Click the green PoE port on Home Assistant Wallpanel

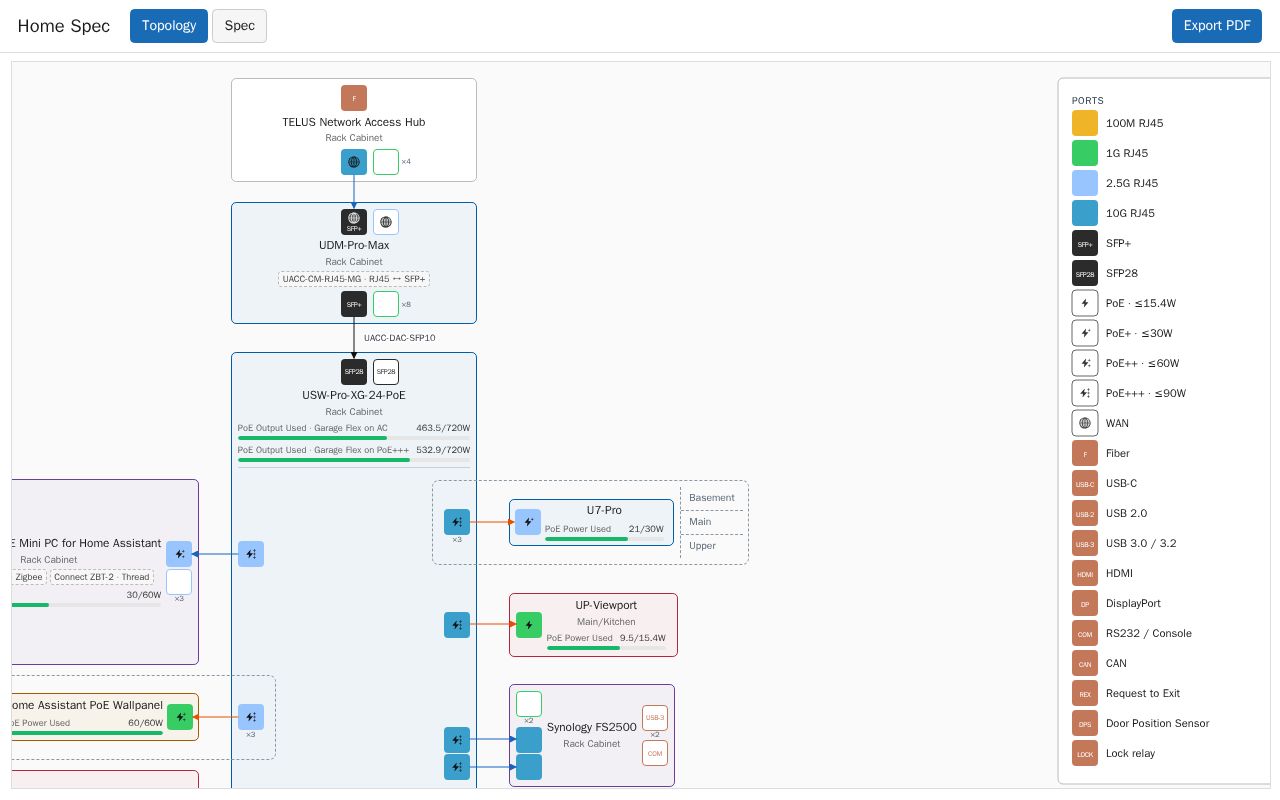coord(180,717)
